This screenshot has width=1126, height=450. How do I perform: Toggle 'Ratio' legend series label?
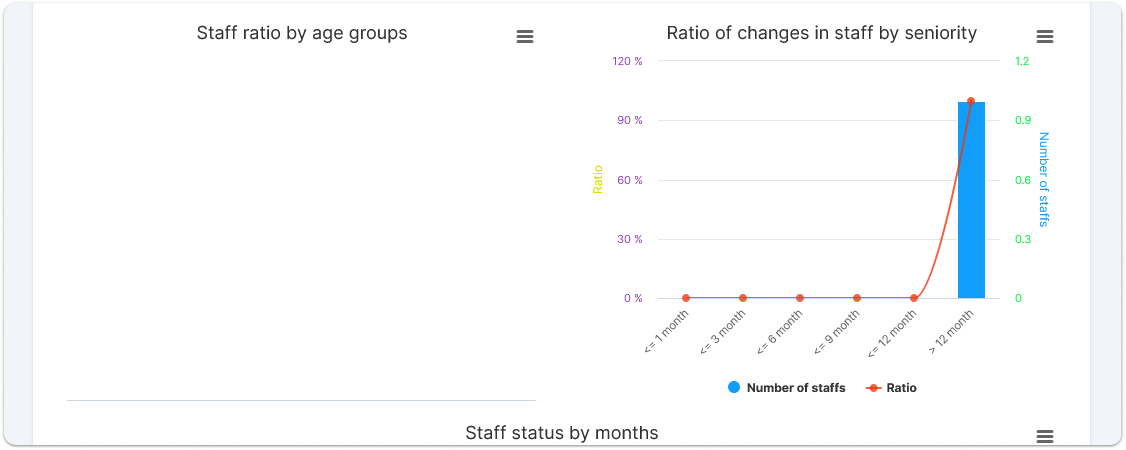coord(901,388)
